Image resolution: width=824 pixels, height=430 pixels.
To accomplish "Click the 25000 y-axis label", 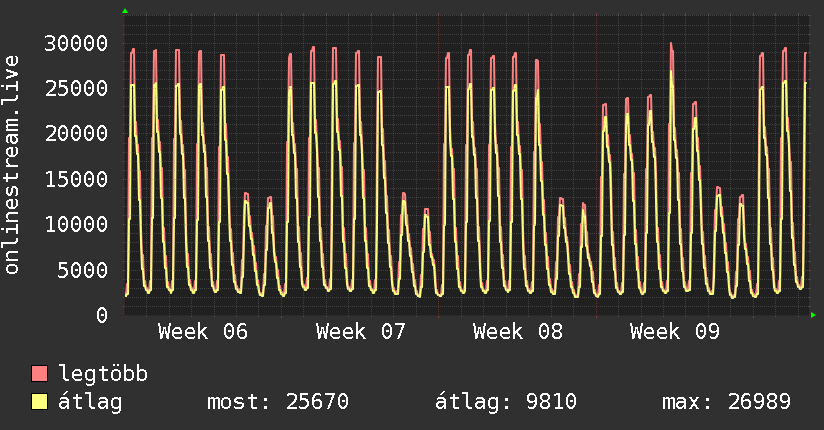I will click(x=76, y=89).
